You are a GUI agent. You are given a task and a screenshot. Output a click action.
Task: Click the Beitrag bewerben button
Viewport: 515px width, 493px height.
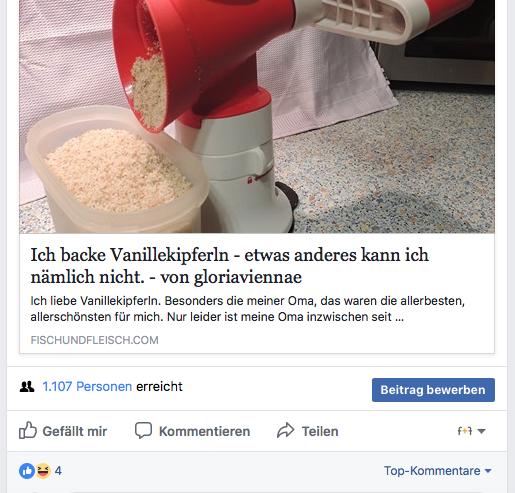[433, 390]
